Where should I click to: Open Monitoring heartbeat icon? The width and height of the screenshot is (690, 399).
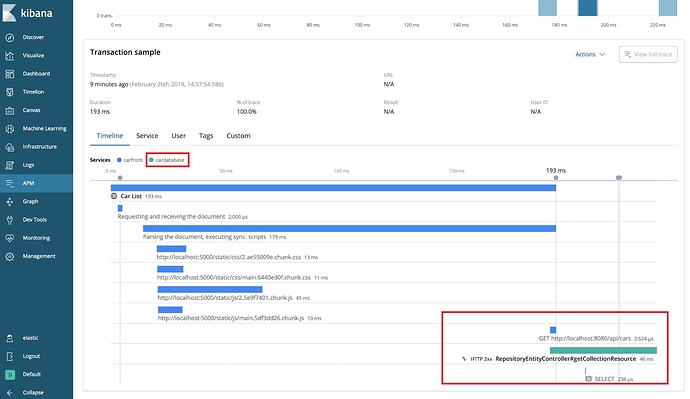click(10, 238)
